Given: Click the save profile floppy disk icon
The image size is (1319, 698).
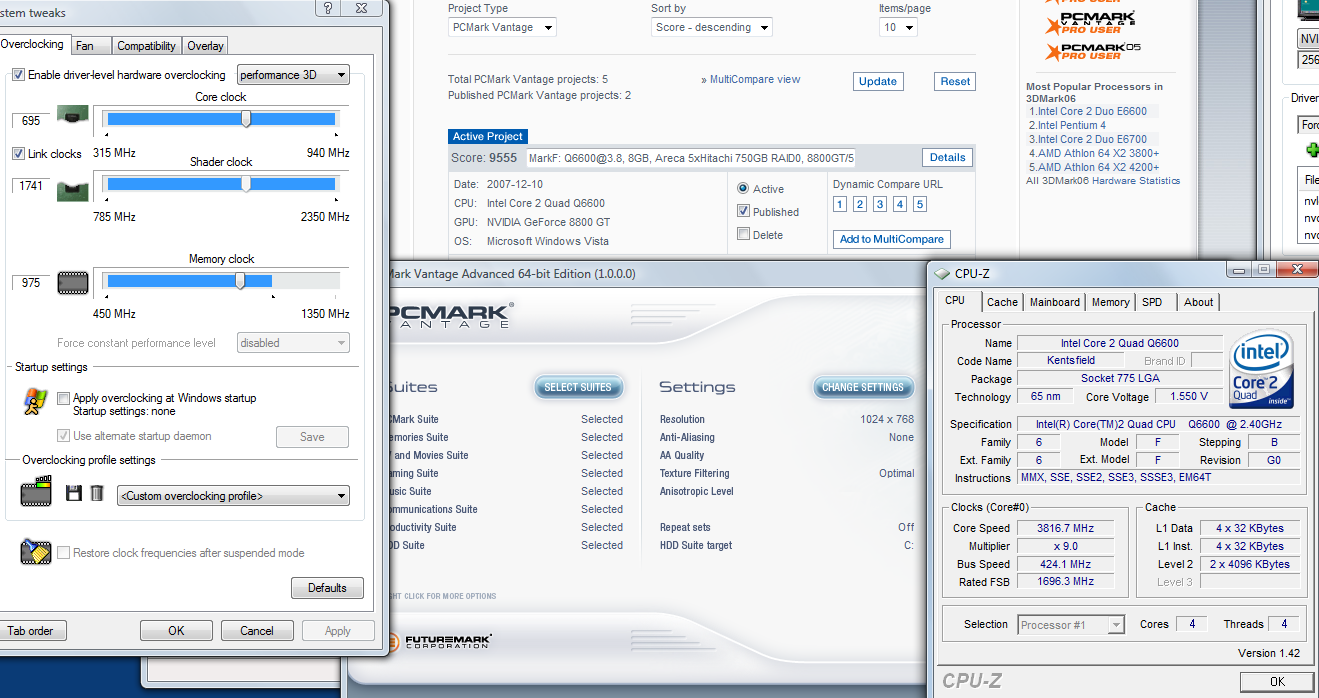Looking at the screenshot, I should (x=74, y=493).
